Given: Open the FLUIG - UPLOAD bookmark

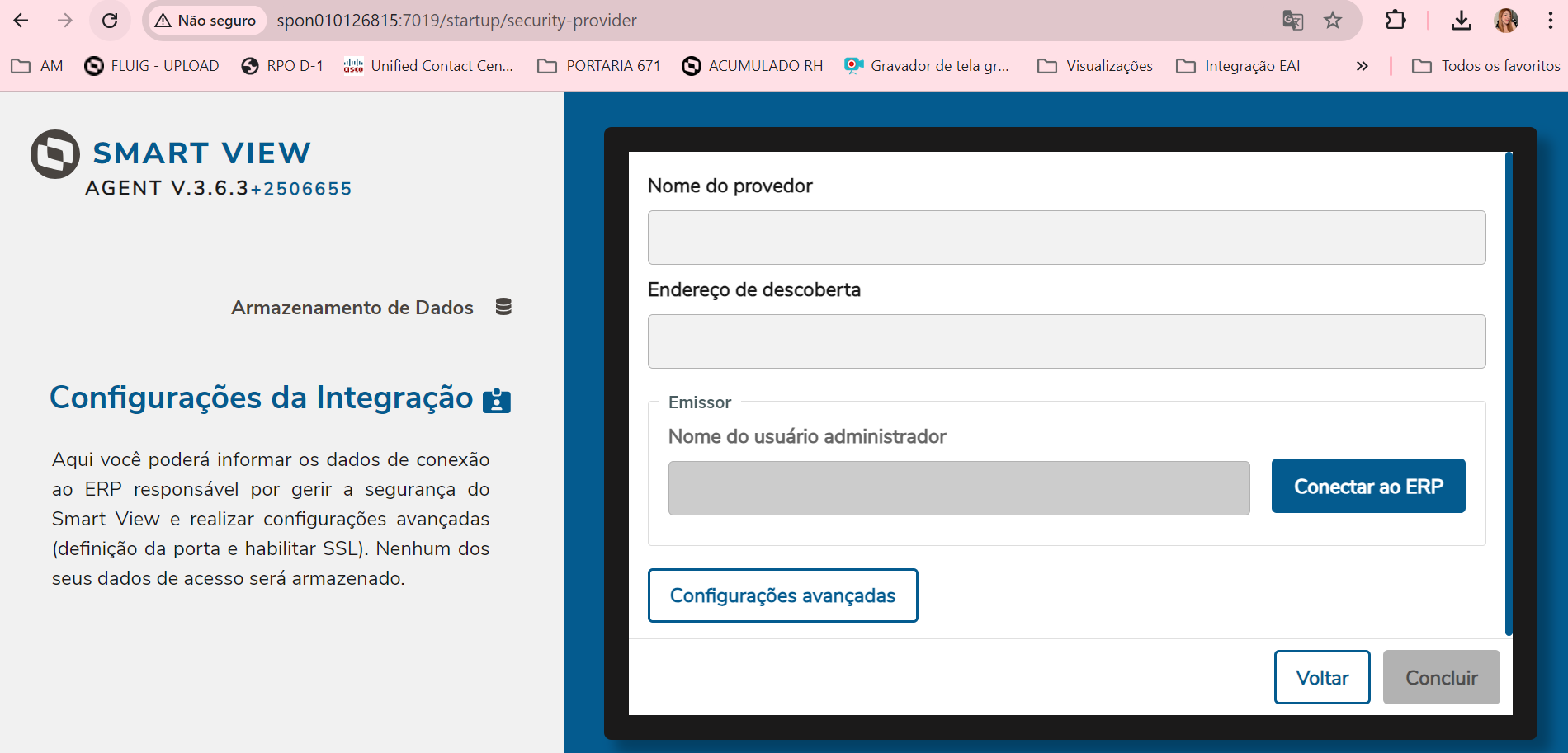Looking at the screenshot, I should point(152,66).
